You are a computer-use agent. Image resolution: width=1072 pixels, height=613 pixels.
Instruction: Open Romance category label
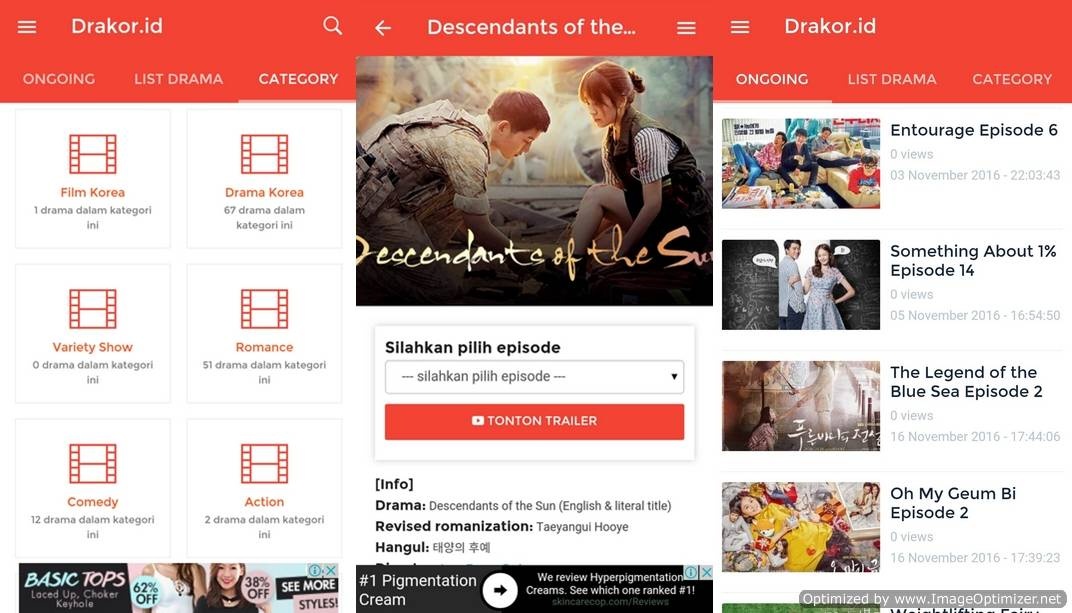click(265, 347)
